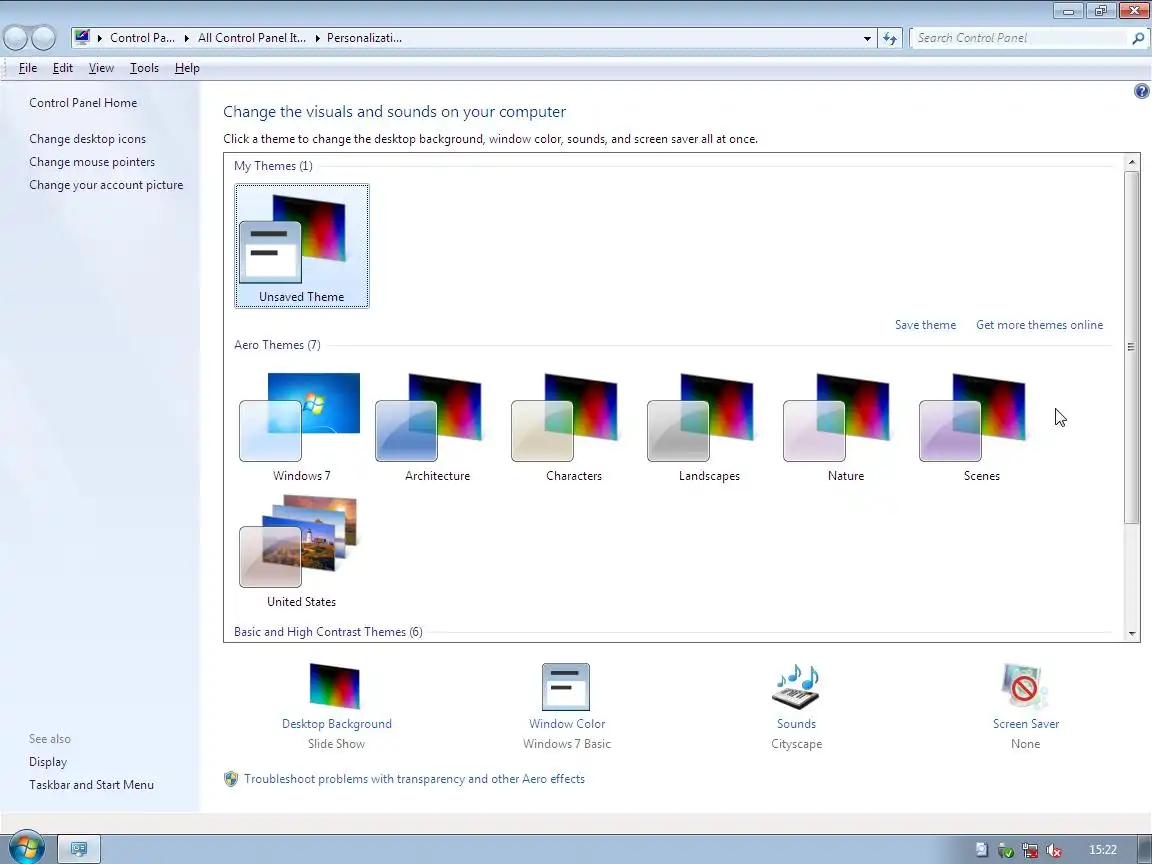Click the theme list scroll up arrow
Viewport: 1152px width, 864px height.
click(1131, 162)
